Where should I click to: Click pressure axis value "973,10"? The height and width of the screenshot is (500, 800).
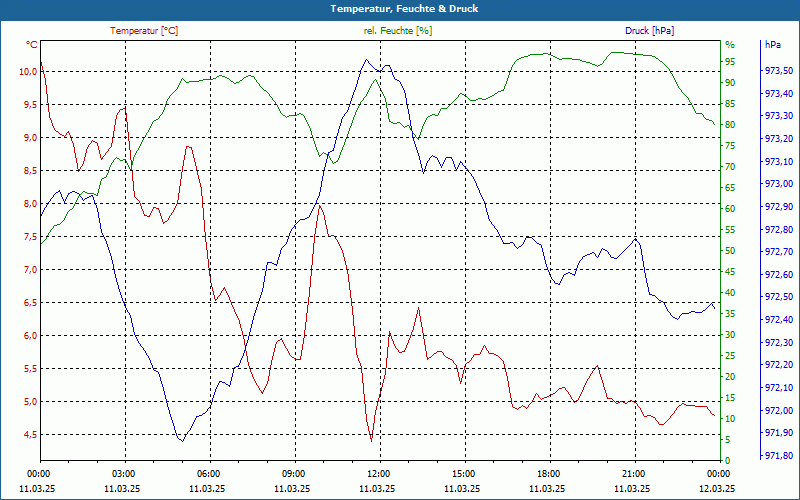click(779, 162)
